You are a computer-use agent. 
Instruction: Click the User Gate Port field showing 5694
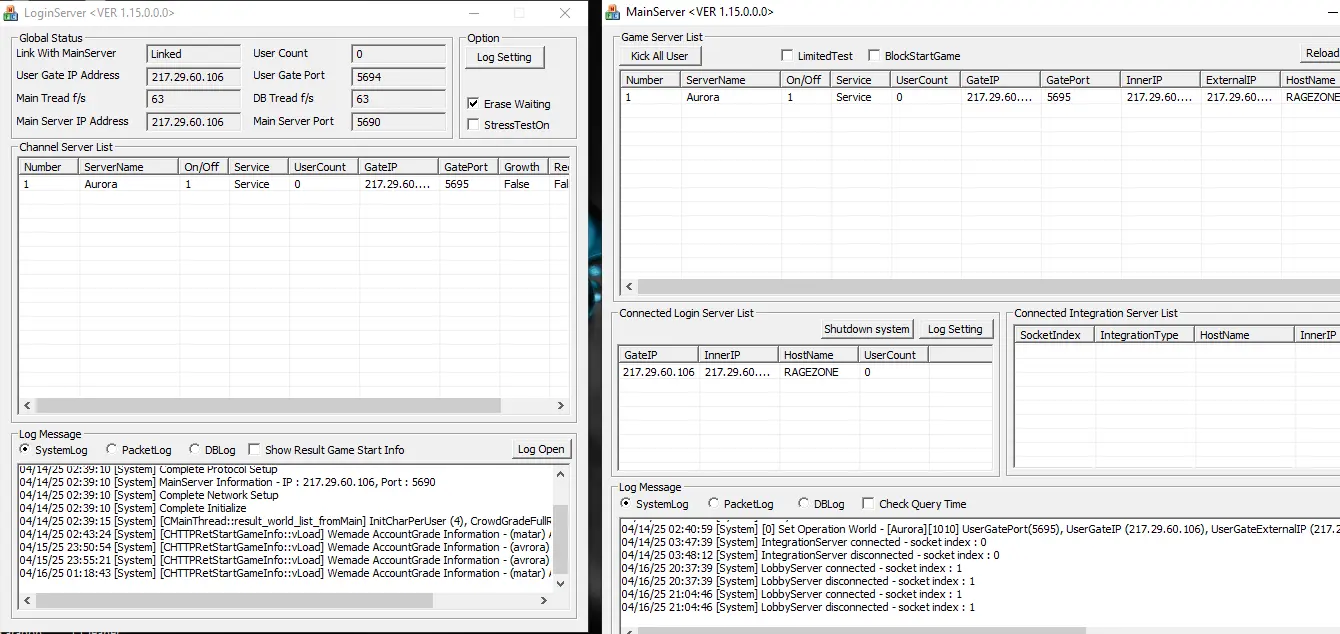point(399,76)
